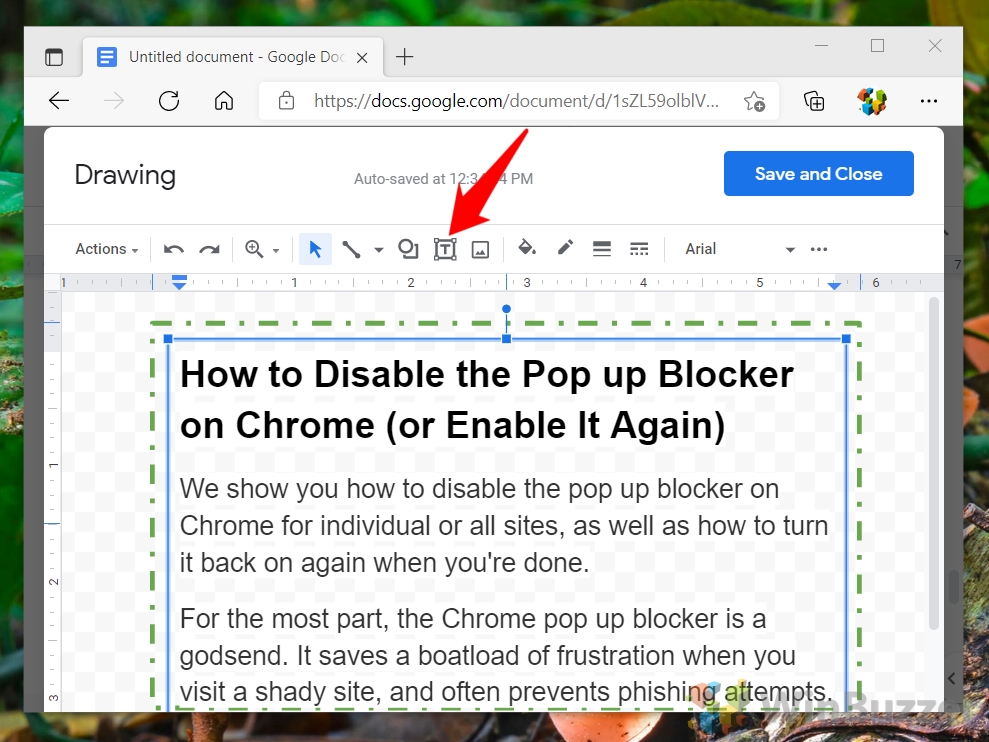989x742 pixels.
Task: Click the Undo arrow icon
Action: [173, 249]
